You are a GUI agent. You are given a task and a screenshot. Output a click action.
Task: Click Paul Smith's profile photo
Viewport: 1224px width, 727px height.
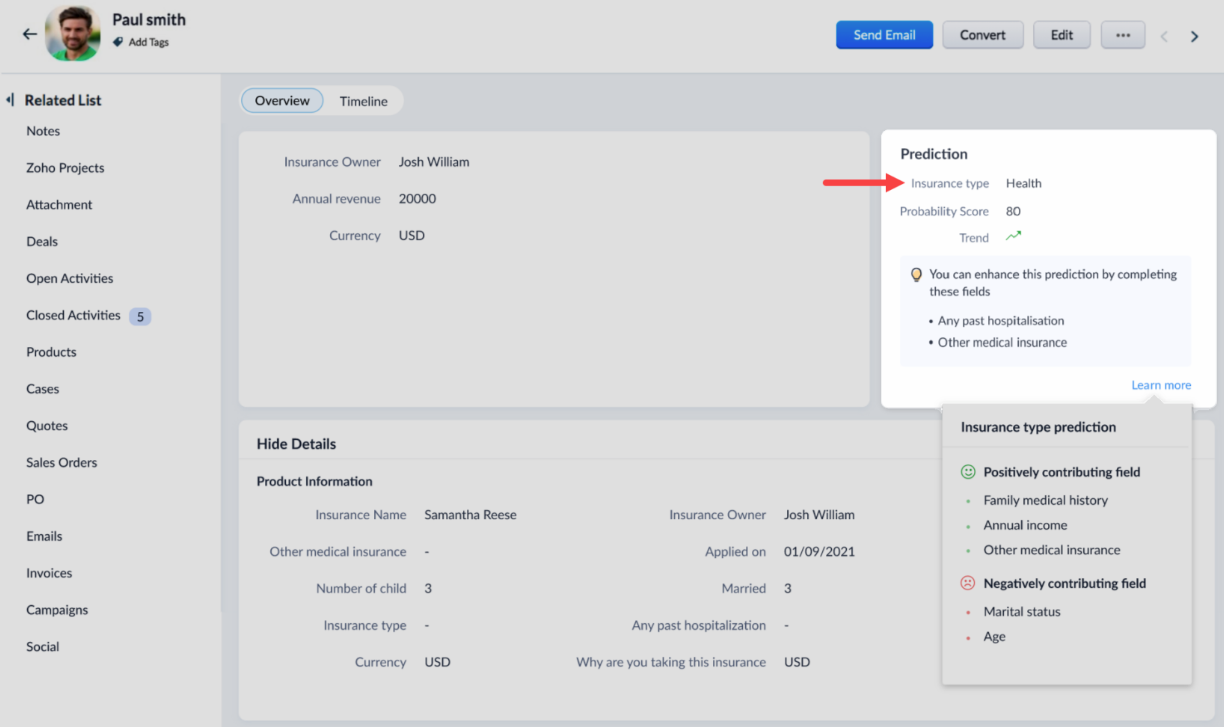coord(73,34)
